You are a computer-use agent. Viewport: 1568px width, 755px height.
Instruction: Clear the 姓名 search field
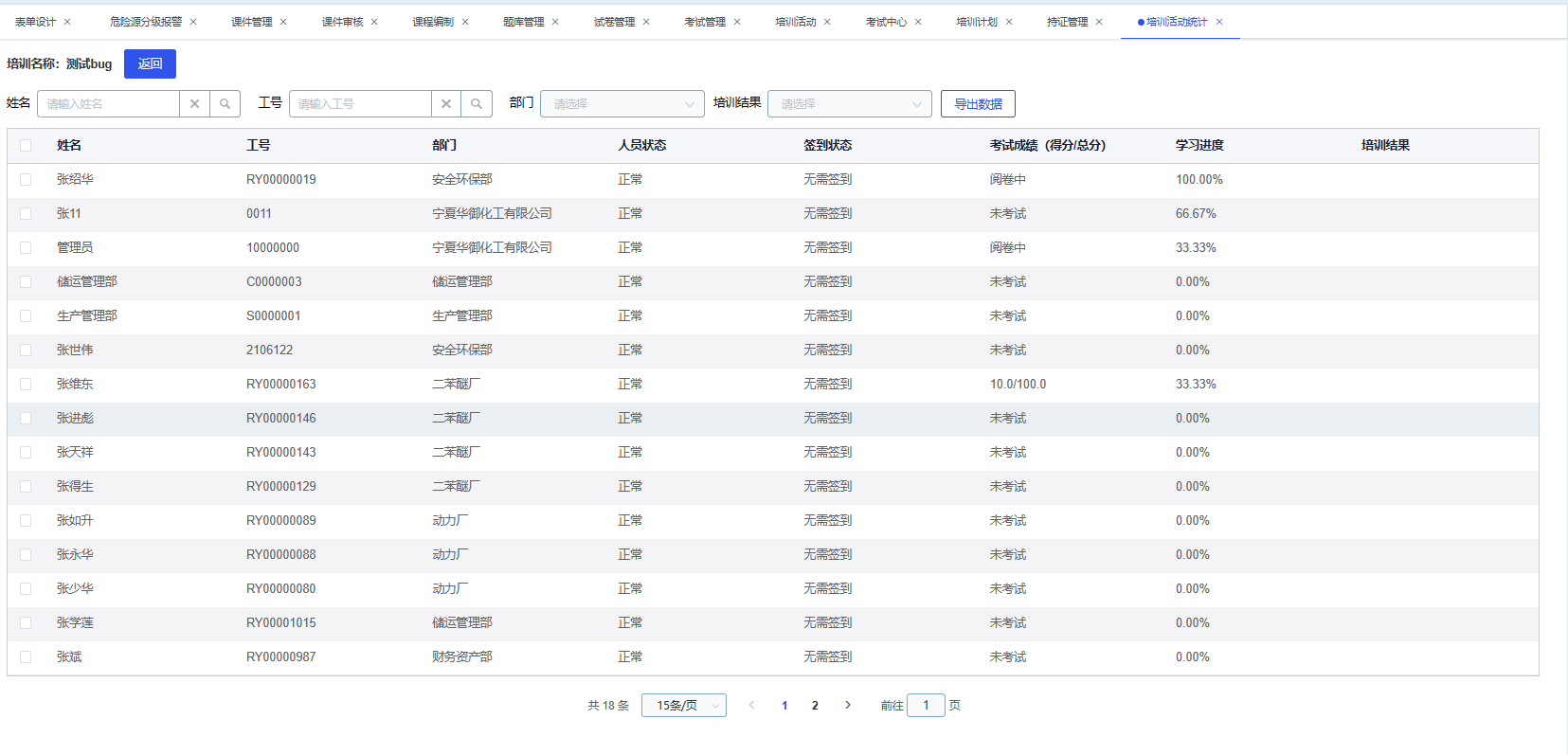coord(194,104)
